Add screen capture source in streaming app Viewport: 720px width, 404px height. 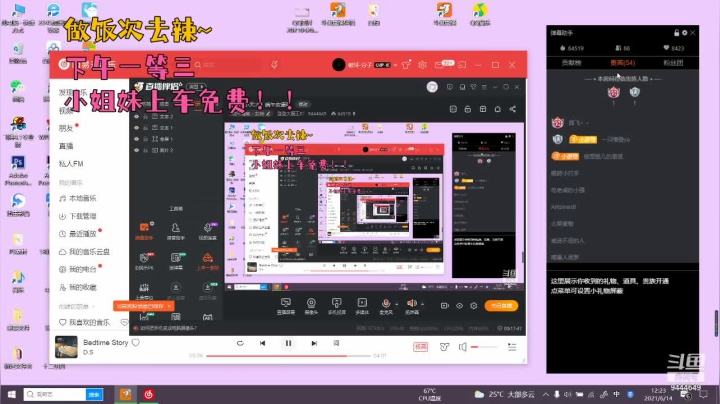(x=286, y=306)
